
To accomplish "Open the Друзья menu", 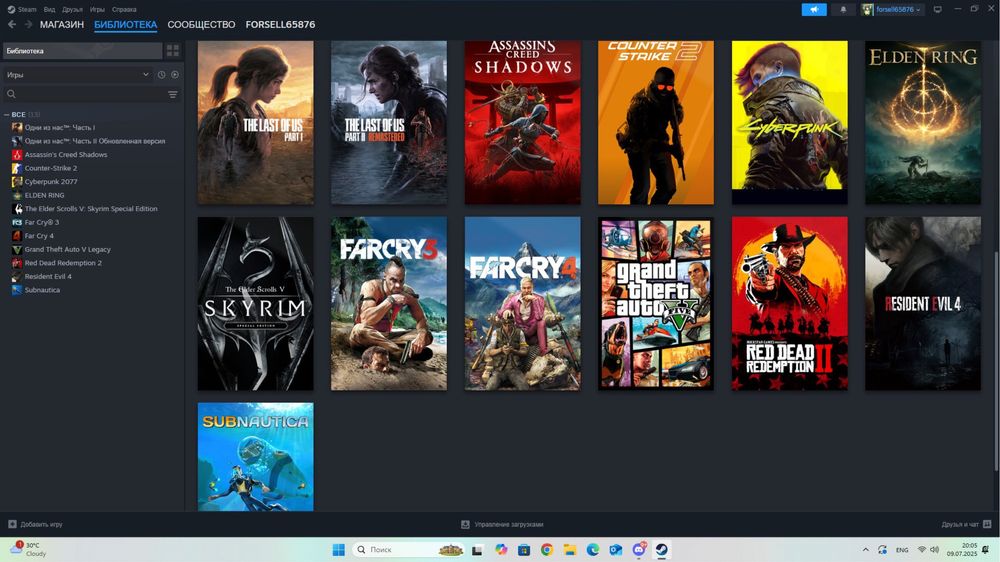I will 72,10.
